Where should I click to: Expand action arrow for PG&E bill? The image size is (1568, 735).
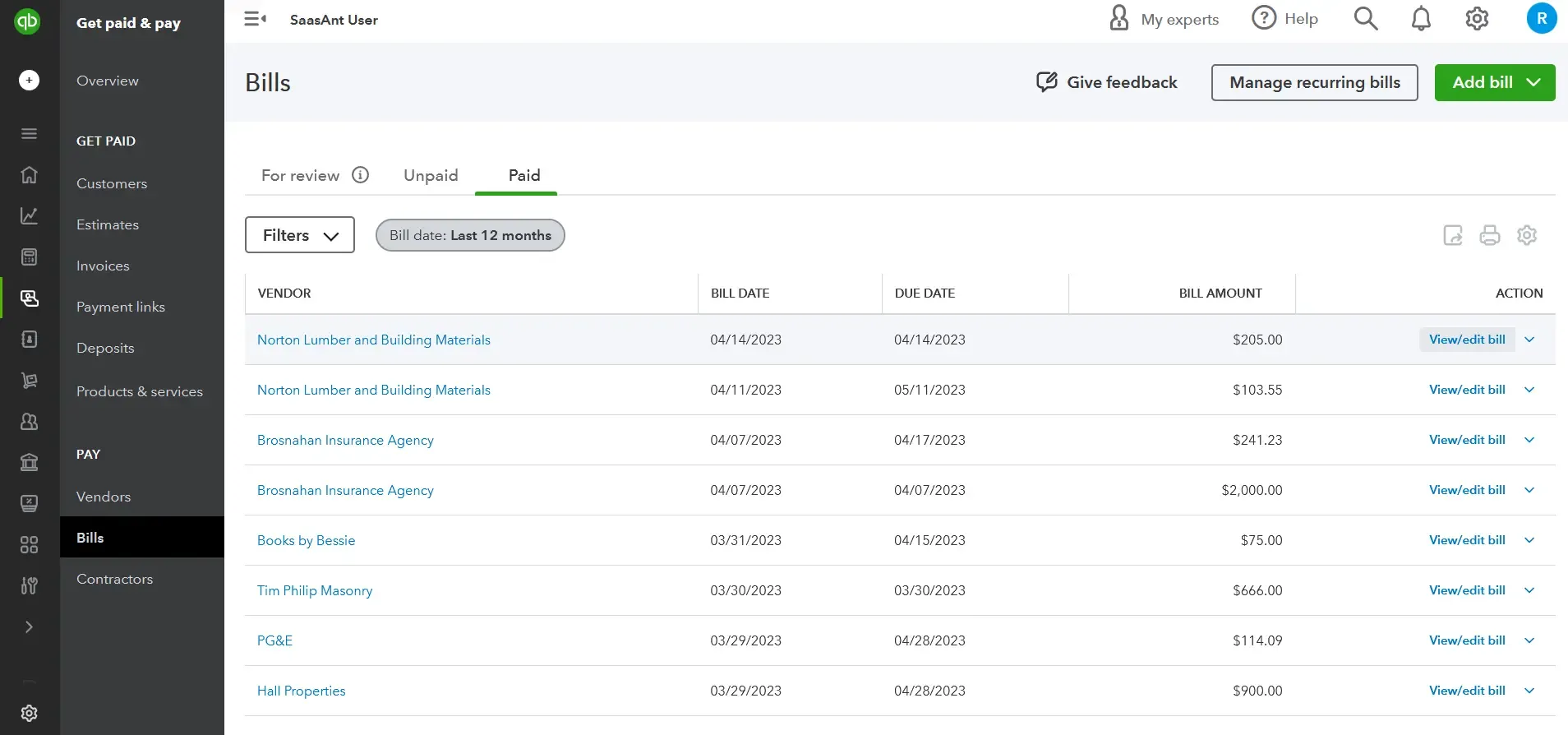(x=1529, y=640)
